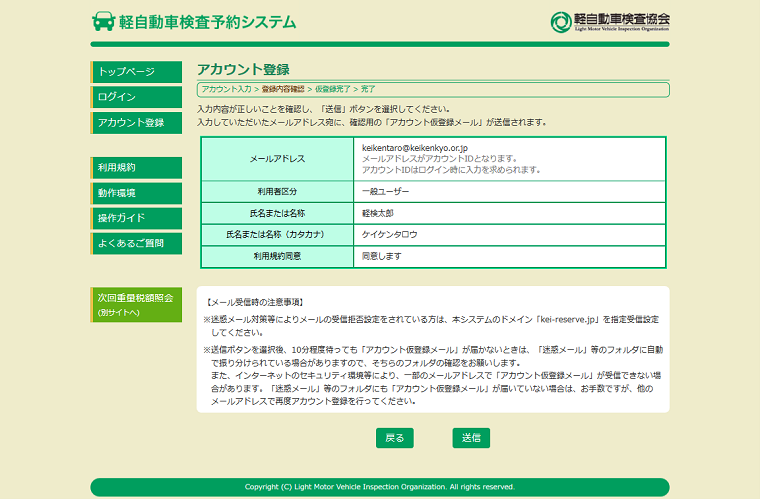Screen dimensions: 760x499
Task: Open よくあるご質問 menu item
Action: (x=136, y=243)
